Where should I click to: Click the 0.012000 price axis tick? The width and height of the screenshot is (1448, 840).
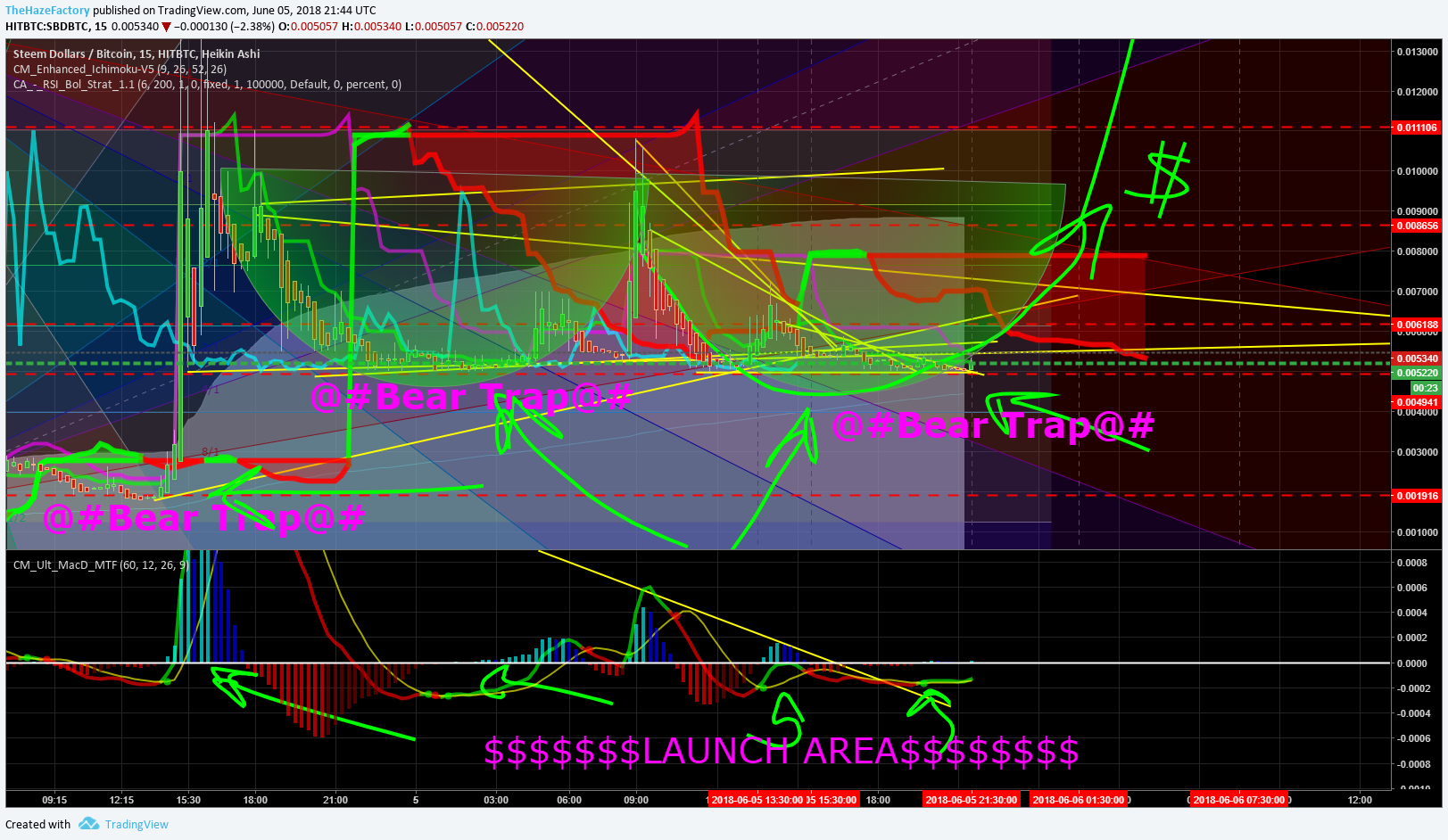point(1417,92)
